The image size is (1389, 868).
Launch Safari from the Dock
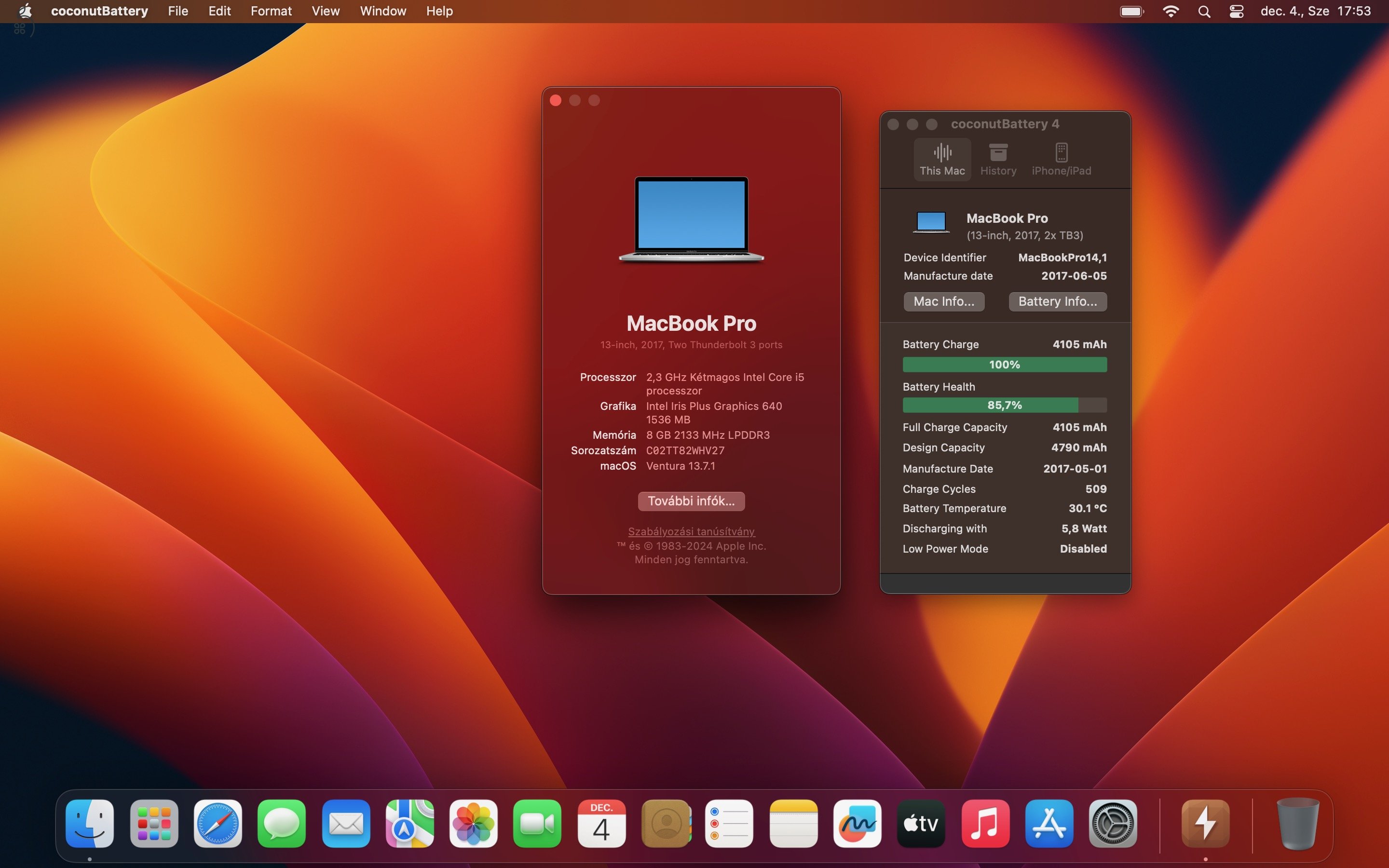tap(218, 823)
